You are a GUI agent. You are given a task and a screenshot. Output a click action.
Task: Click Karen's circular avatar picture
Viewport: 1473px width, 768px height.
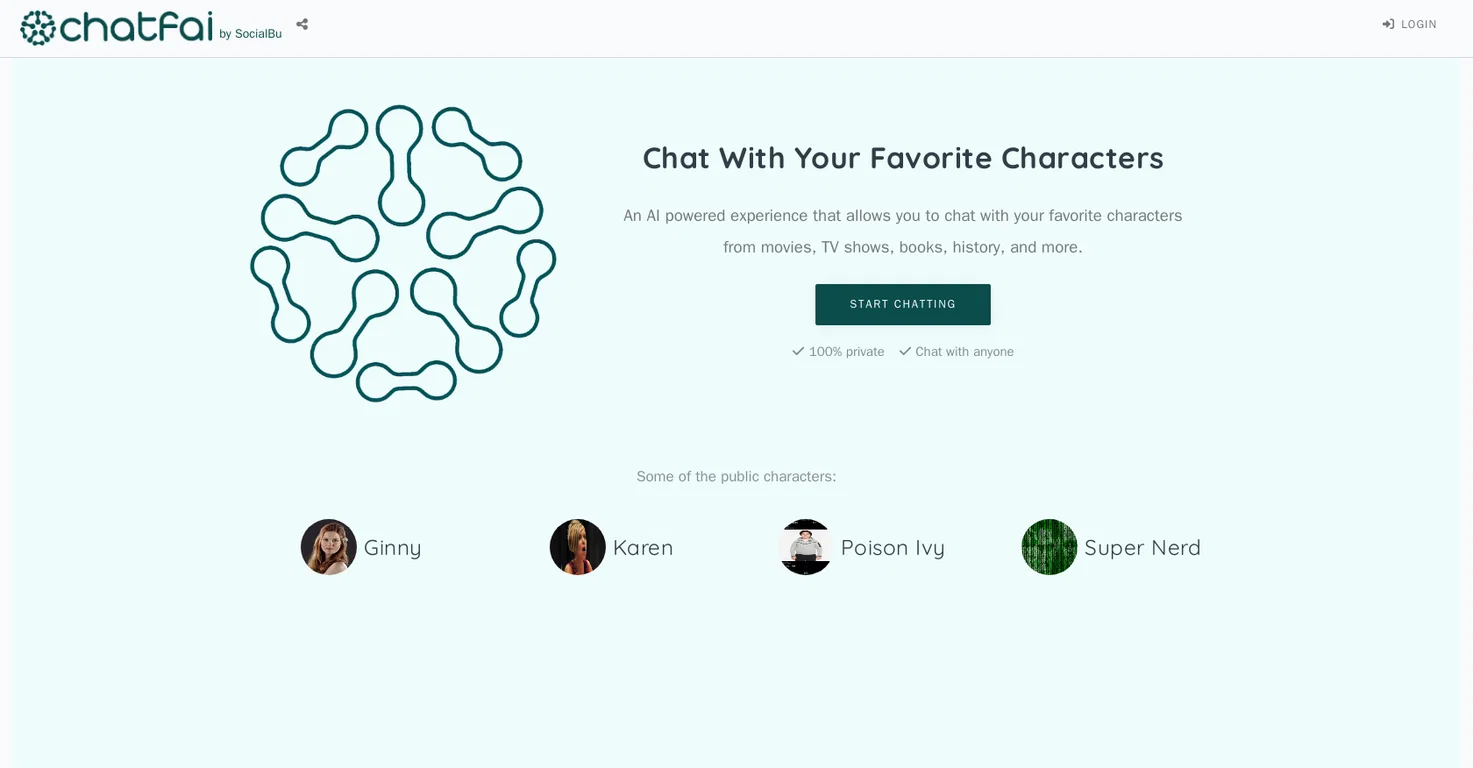[x=577, y=547]
